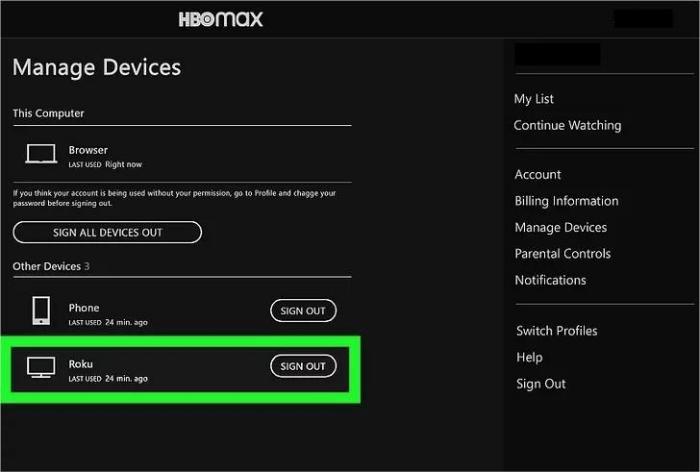Sign out the Phone device

coord(303,311)
